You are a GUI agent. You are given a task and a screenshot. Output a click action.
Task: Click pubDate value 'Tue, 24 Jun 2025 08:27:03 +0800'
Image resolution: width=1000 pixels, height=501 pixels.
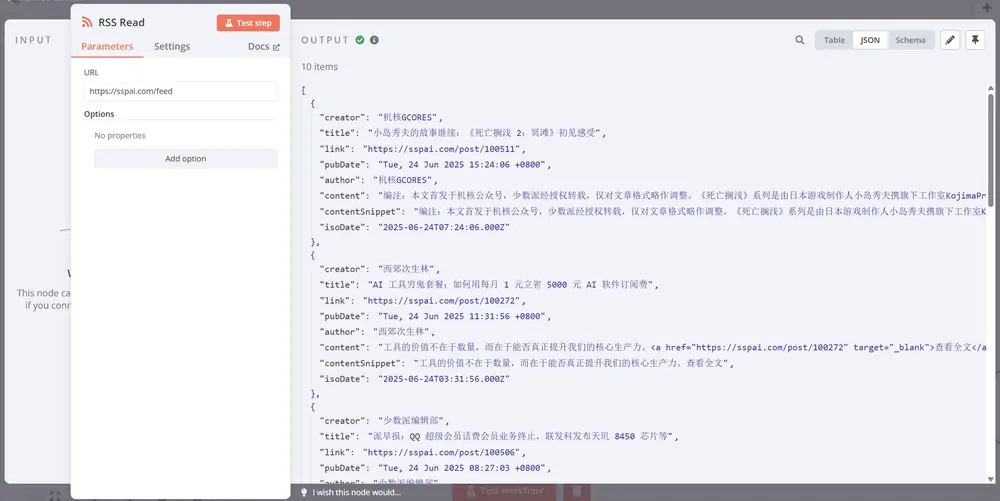click(x=464, y=468)
